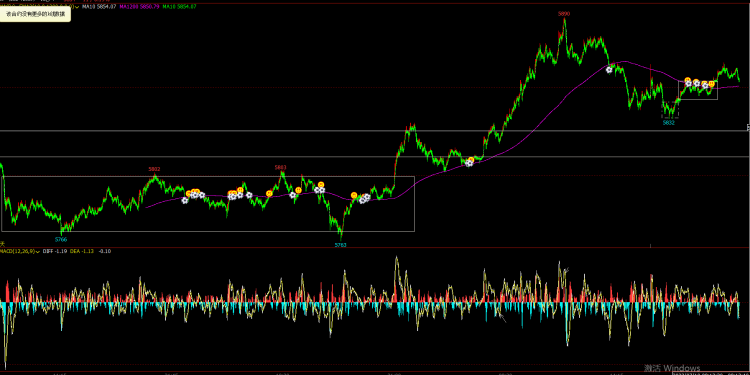
Task: Click the 5890 high price label
Action: 564,14
